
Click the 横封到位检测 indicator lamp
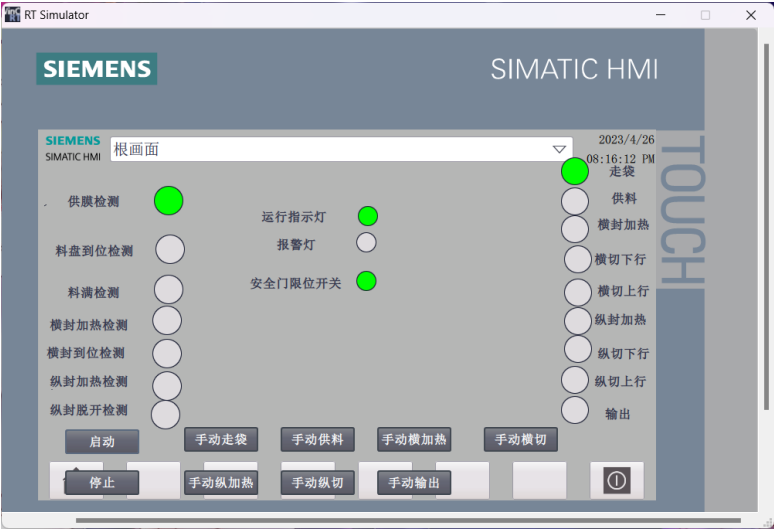point(167,353)
